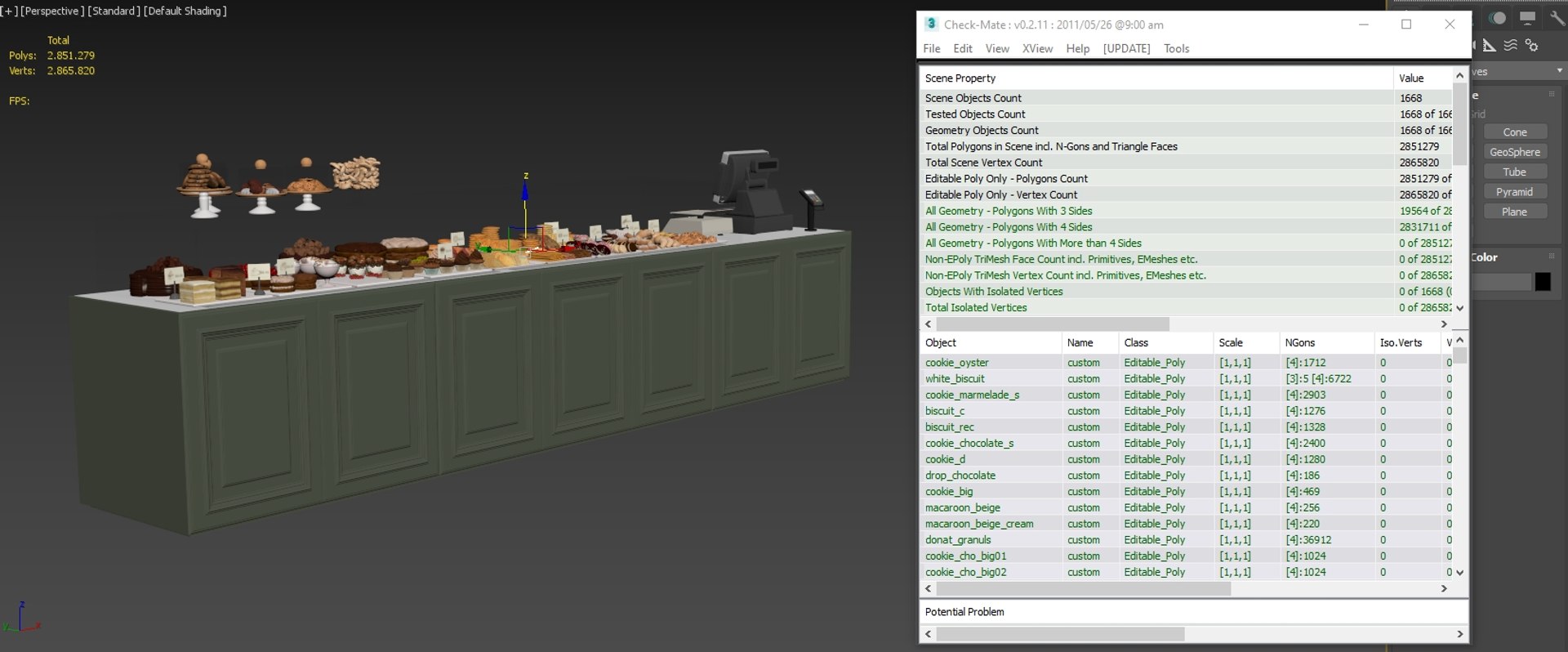The height and width of the screenshot is (652, 1568).
Task: Click the Potential Problem pane horizontal scrollbar
Action: [1060, 634]
